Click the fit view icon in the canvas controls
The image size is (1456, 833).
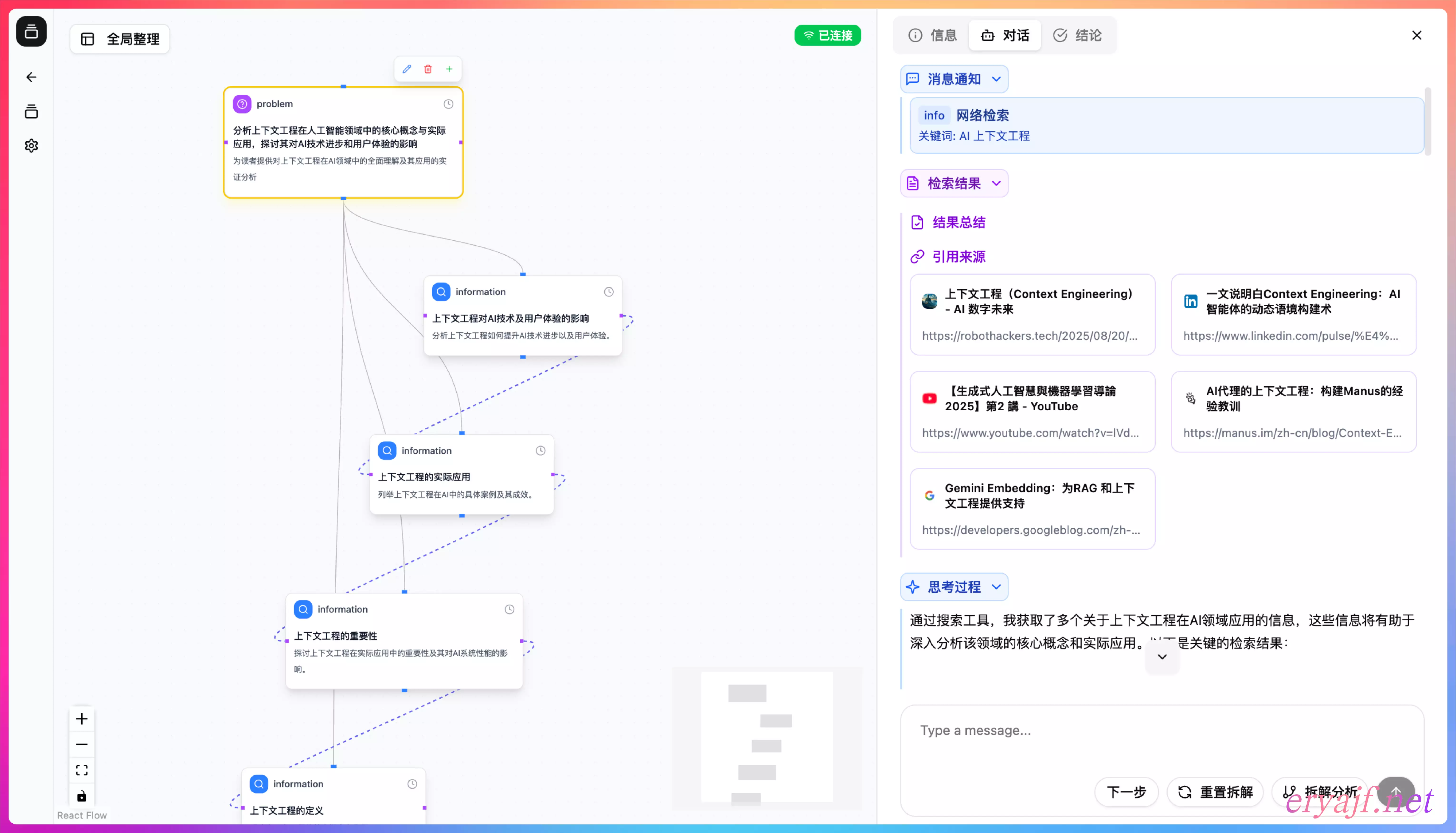coord(82,770)
